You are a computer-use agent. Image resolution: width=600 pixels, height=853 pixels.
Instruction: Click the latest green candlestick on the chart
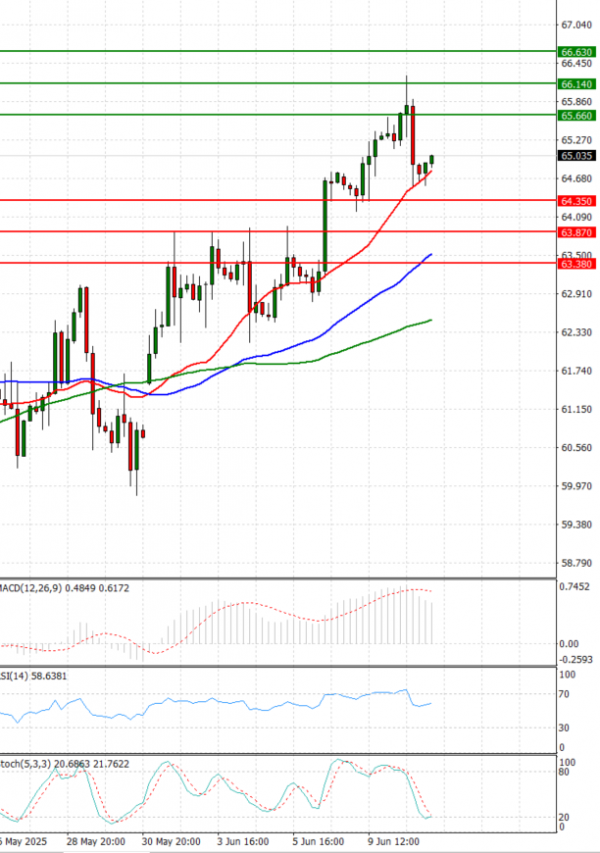point(432,160)
